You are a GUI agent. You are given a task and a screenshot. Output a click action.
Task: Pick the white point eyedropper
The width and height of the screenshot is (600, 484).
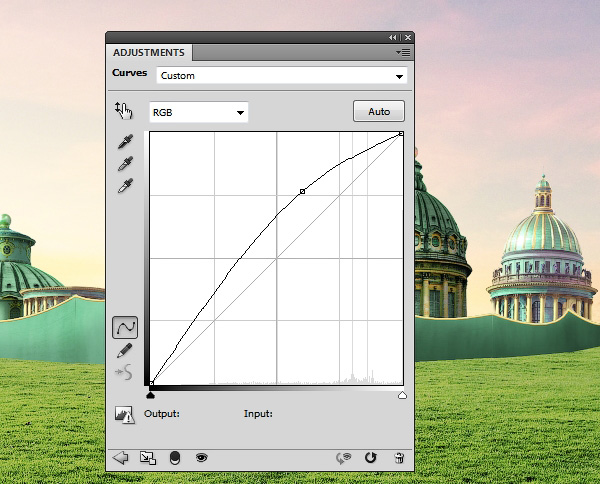click(126, 186)
